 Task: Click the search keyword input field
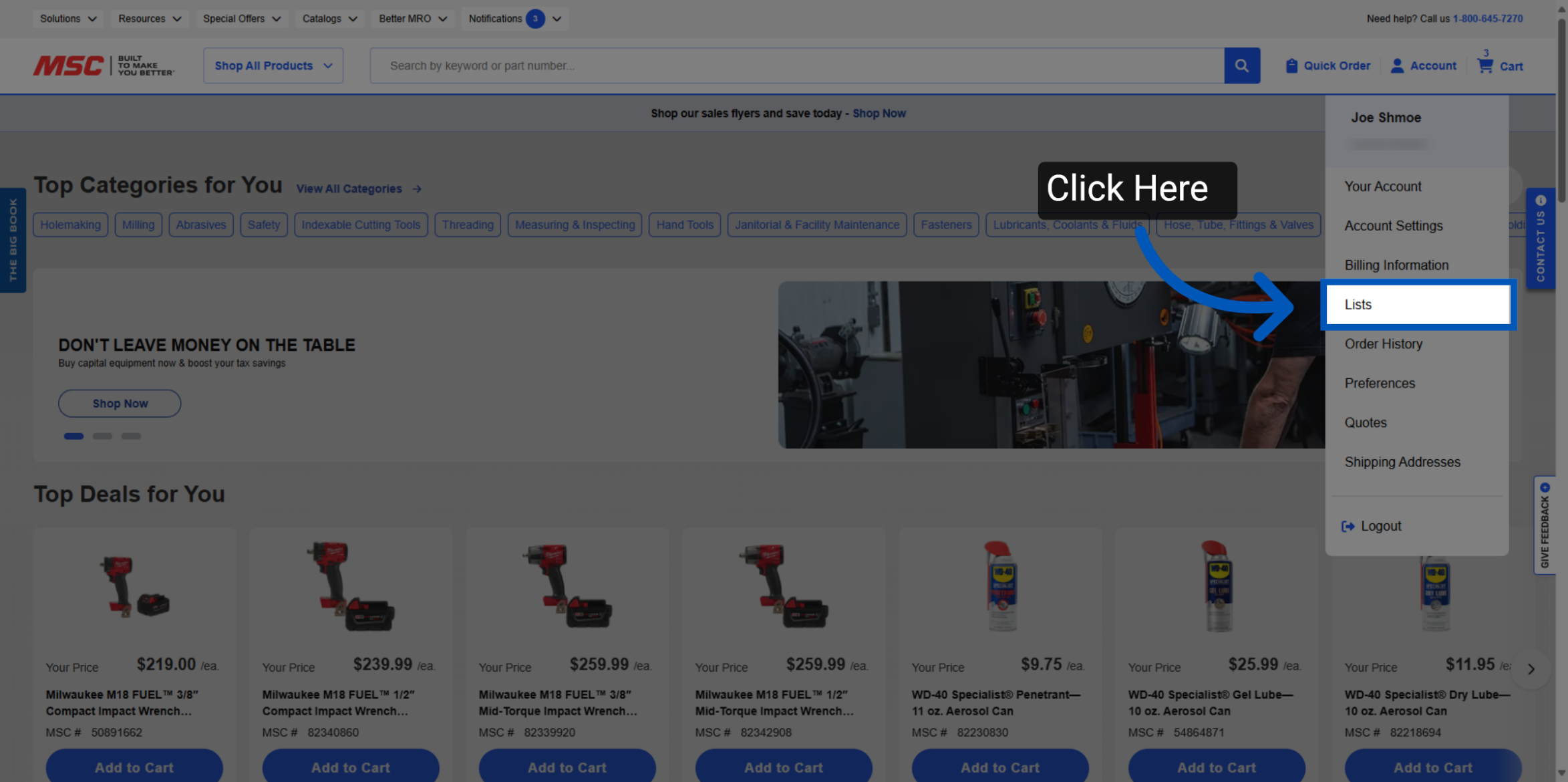point(797,66)
